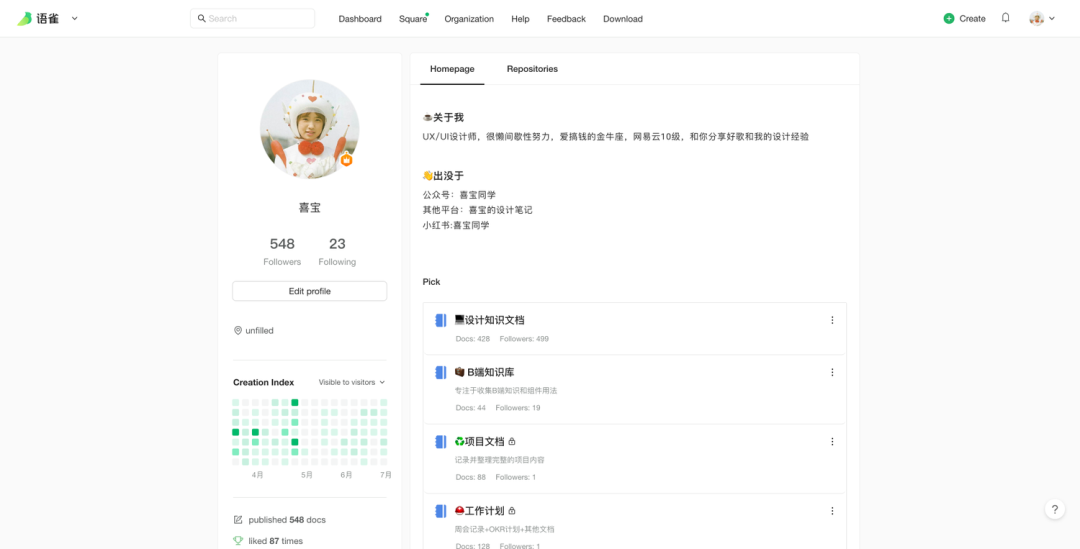This screenshot has height=549, width=1080.
Task: Open the Feedback page link
Action: pos(566,19)
